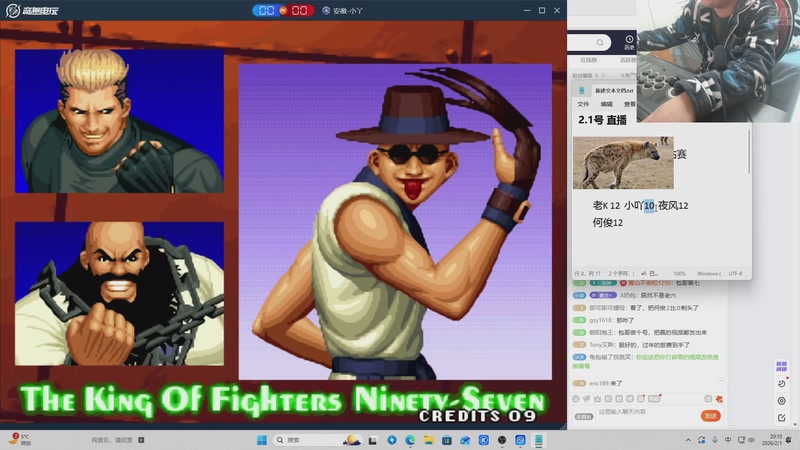Screen dimensions: 800x450
Task: Click chat message from gsy1618
Action: click(x=603, y=320)
